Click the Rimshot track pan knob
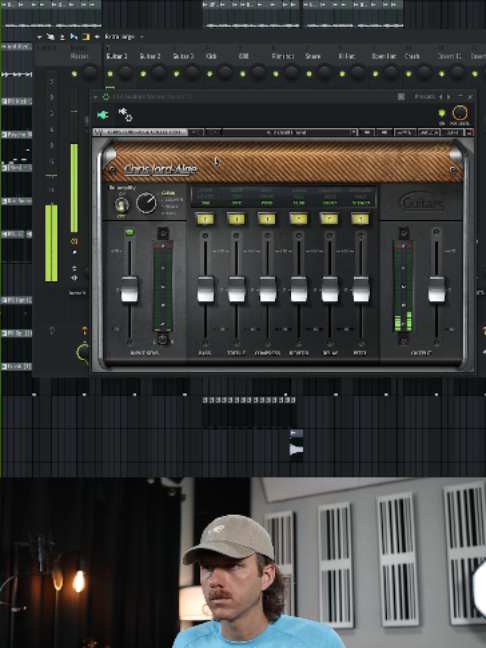 291,74
